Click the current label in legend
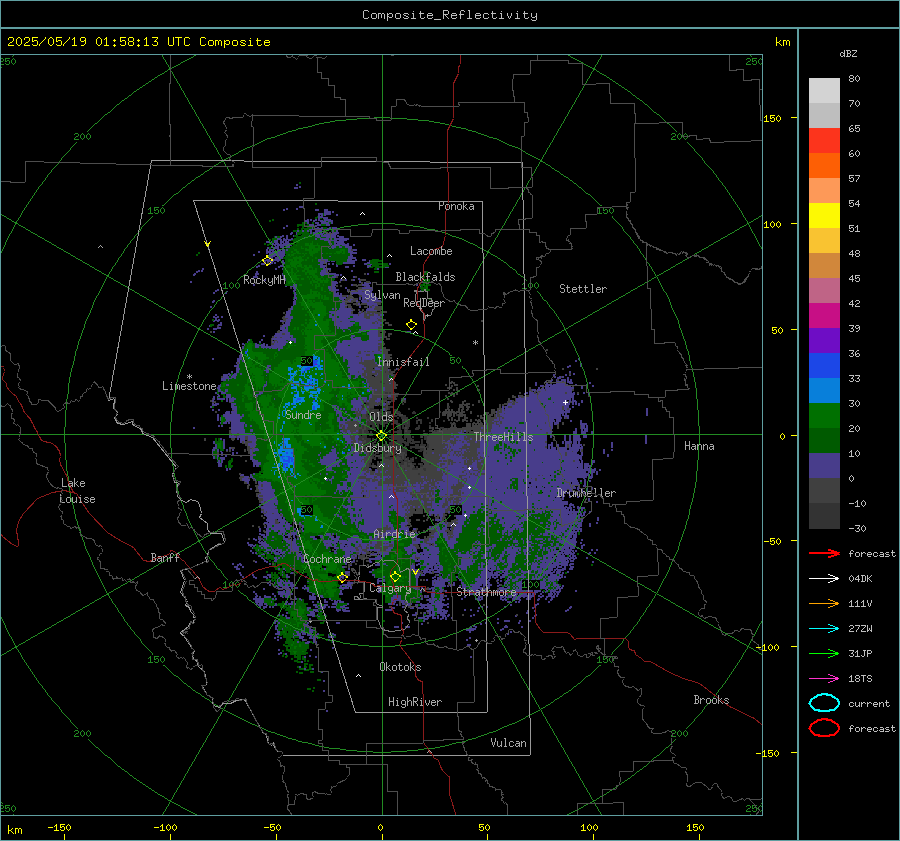The height and width of the screenshot is (841, 900). click(869, 704)
